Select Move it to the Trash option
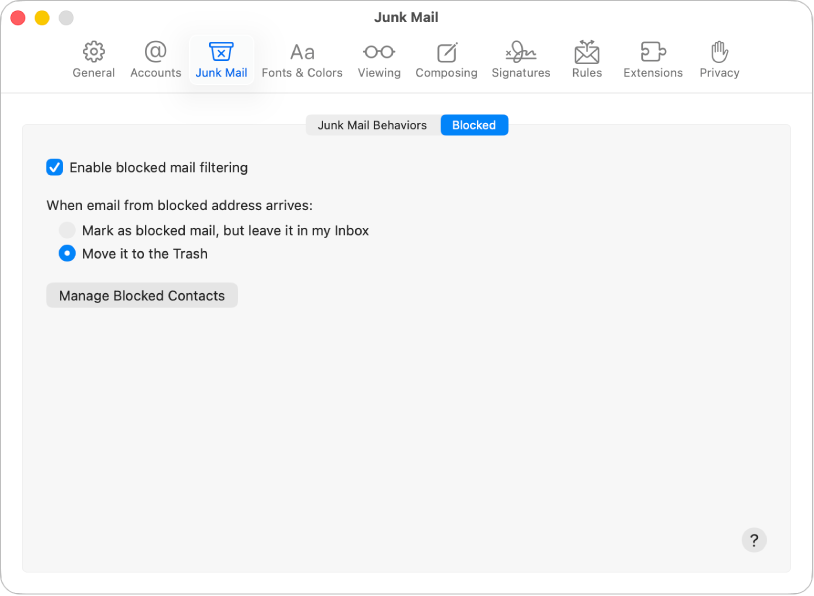 click(x=67, y=253)
